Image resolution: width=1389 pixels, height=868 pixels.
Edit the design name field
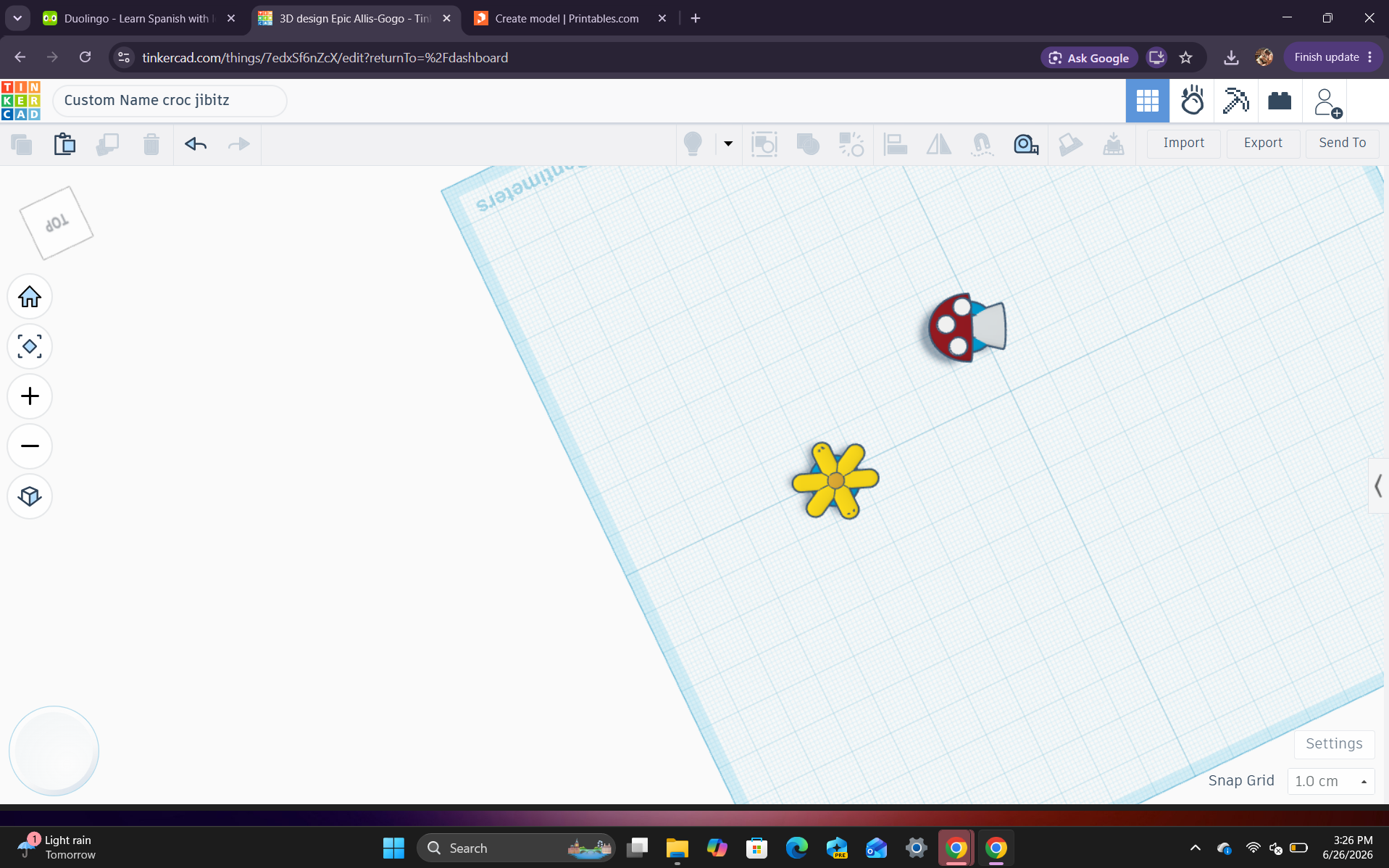170,101
